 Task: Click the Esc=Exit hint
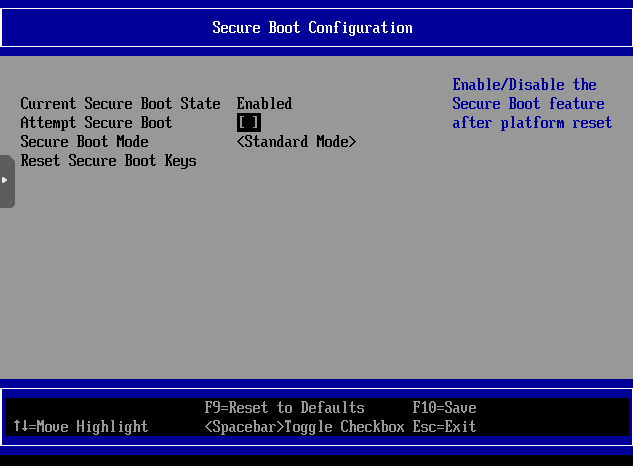[444, 427]
